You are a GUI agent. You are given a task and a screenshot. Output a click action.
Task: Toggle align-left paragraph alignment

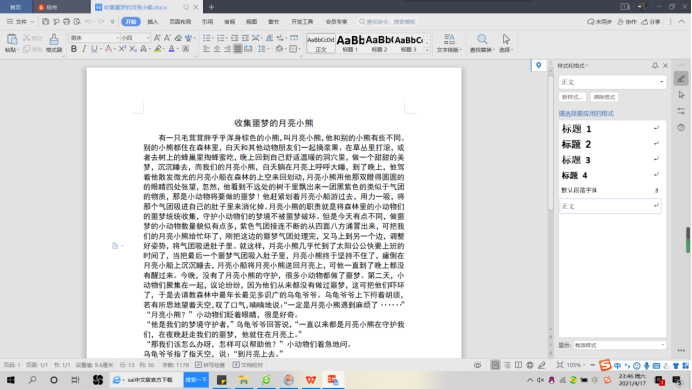[206, 49]
